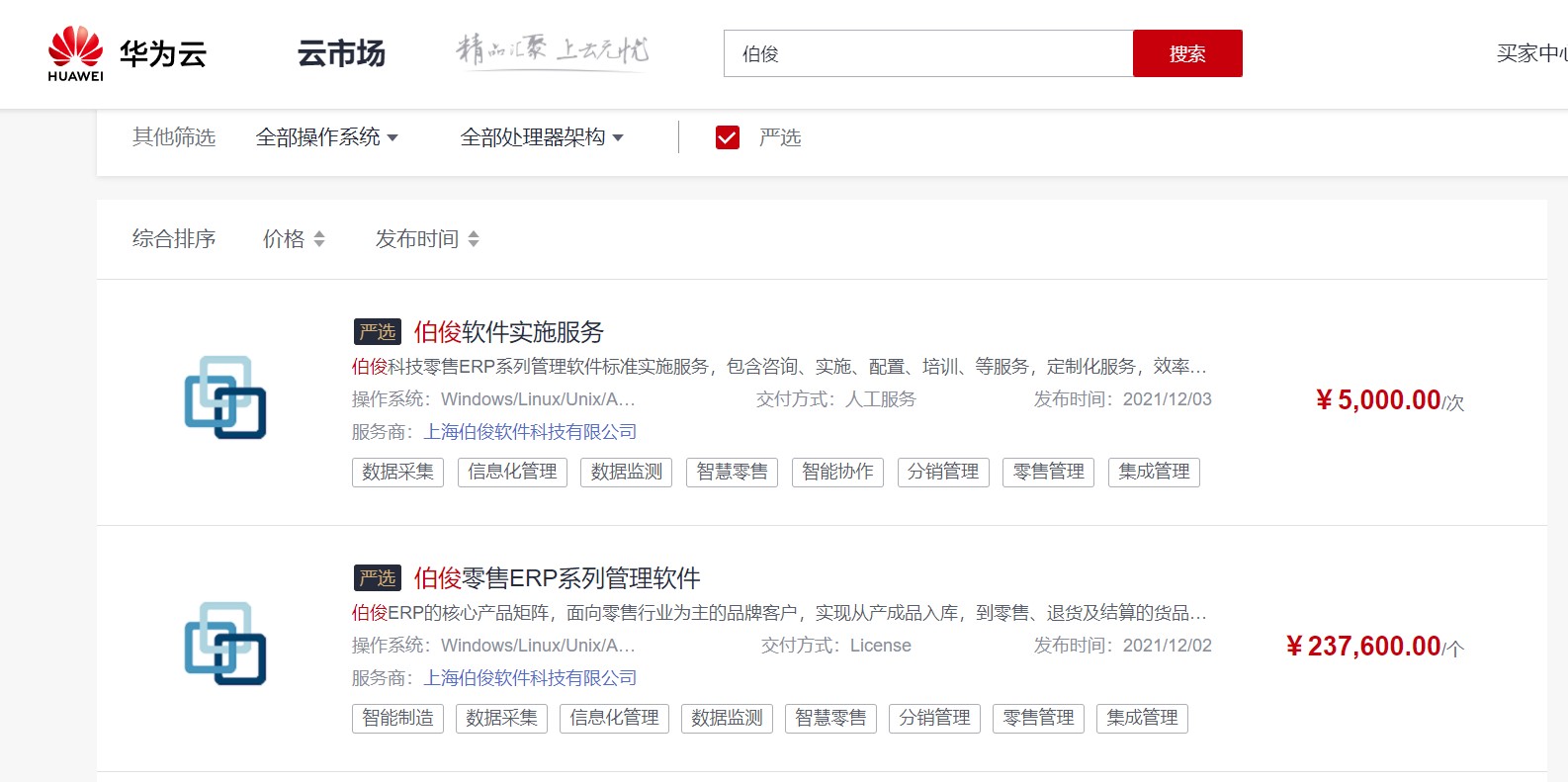Click the 伯俊软件实施服务 product logo

(225, 397)
